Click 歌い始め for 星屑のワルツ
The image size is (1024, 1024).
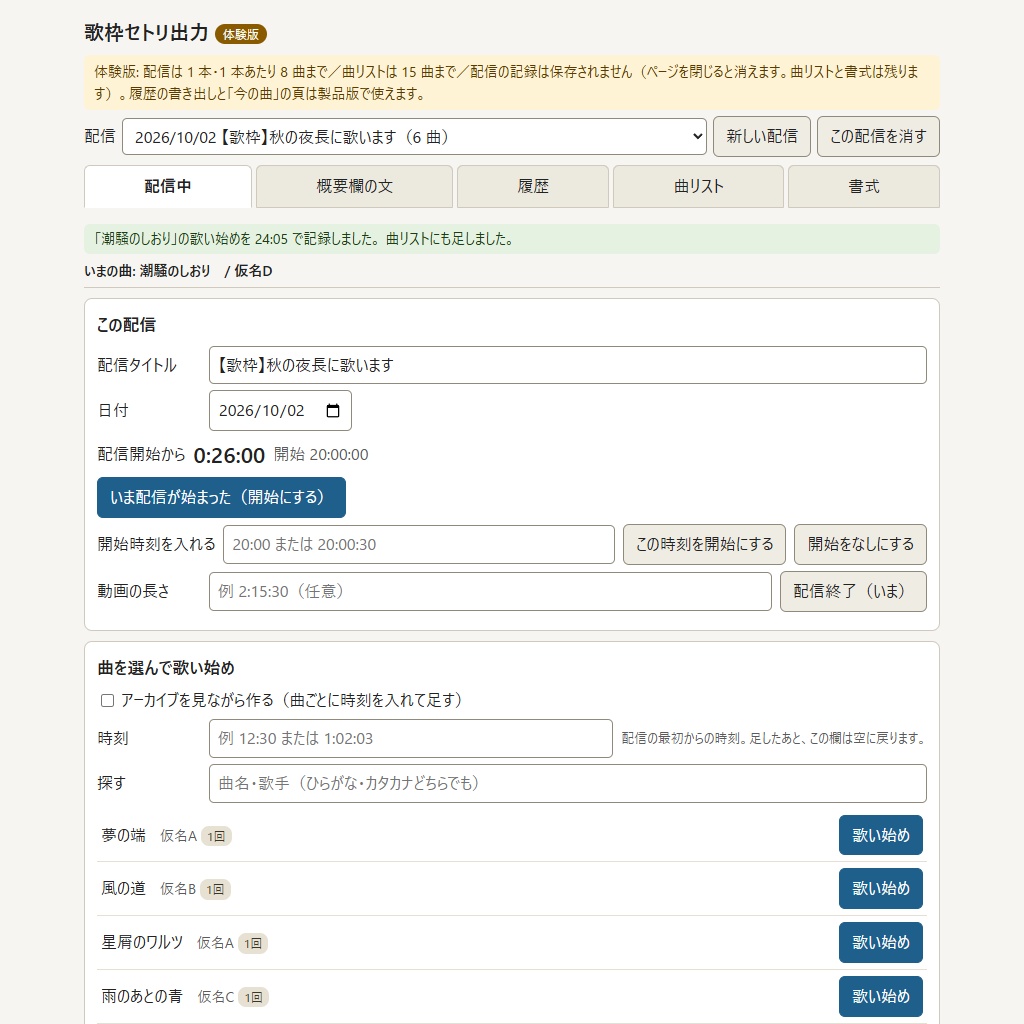pos(880,942)
